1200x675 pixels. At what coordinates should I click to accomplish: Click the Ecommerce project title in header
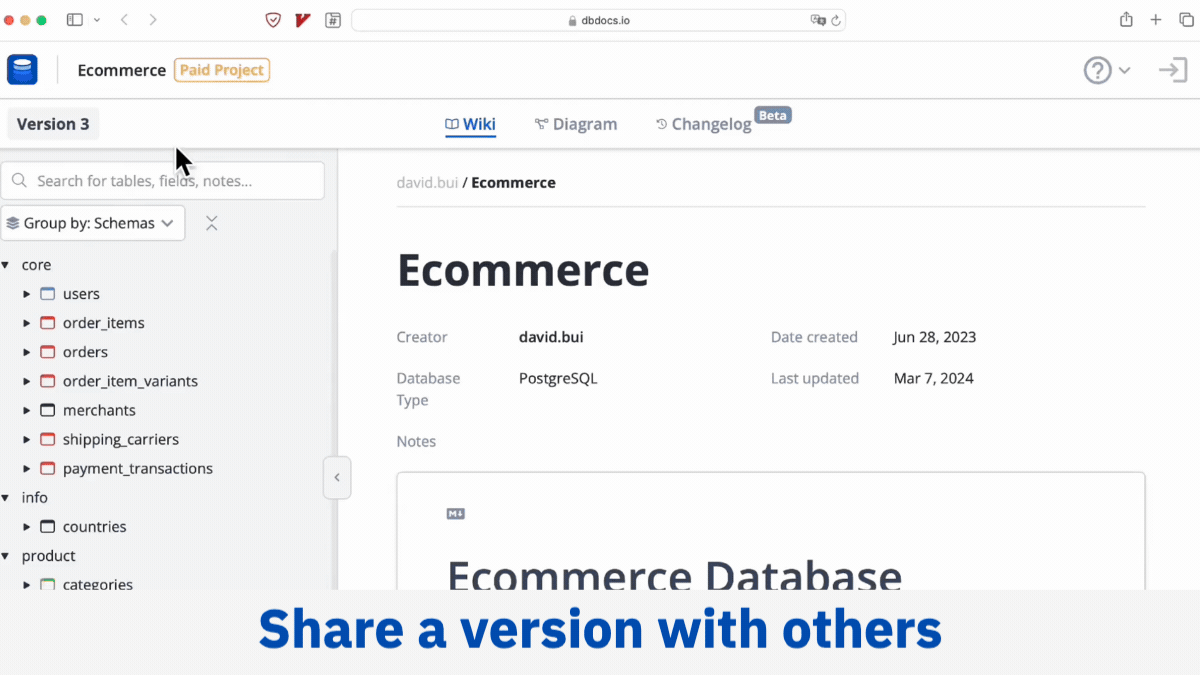point(121,70)
